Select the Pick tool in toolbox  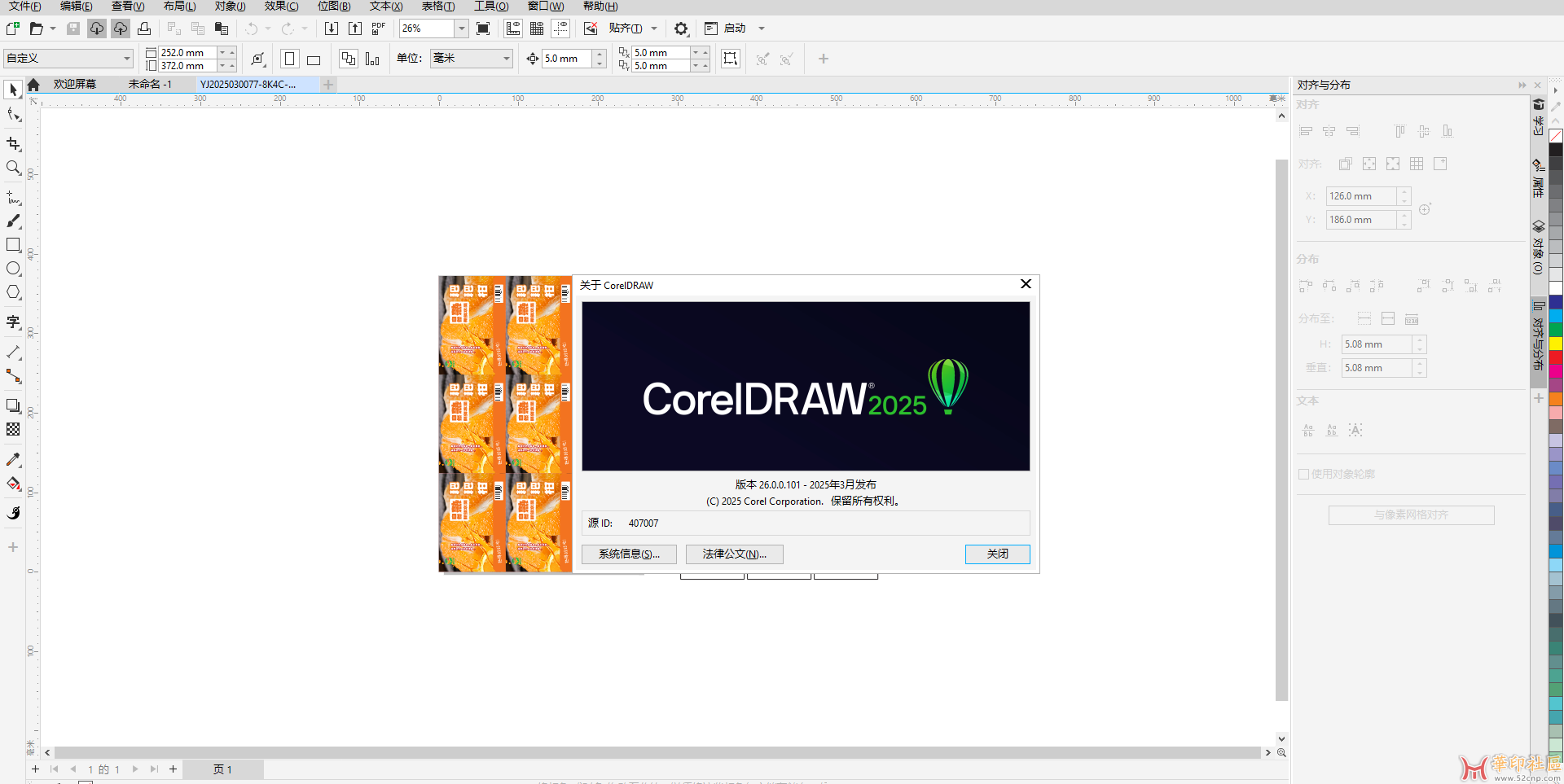point(13,90)
